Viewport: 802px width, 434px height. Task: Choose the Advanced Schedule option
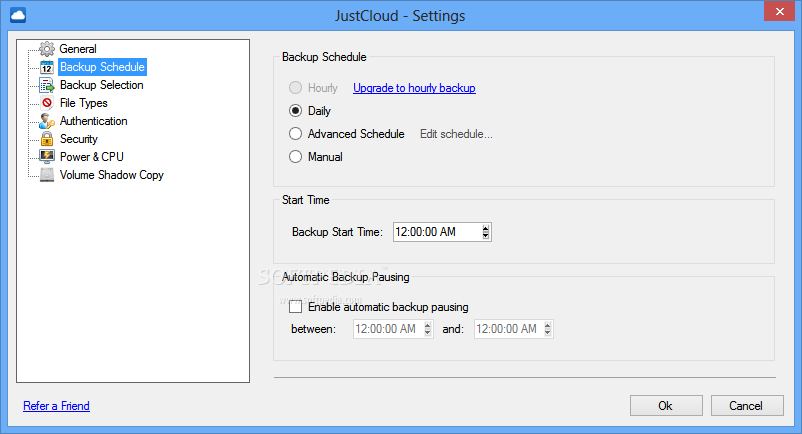click(295, 134)
